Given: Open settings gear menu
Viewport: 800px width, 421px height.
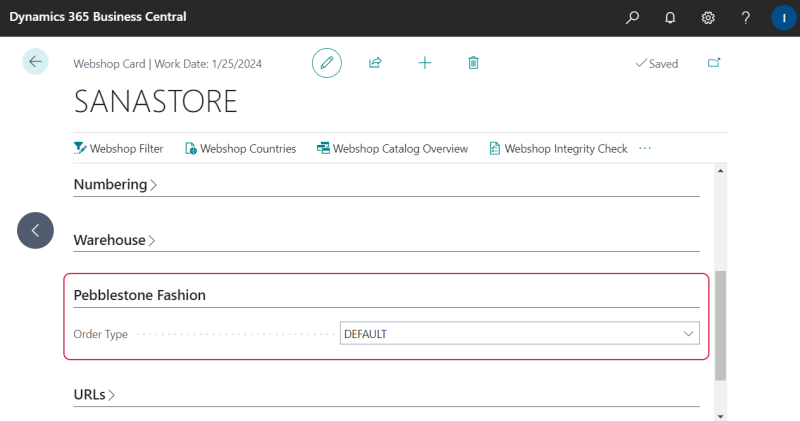Looking at the screenshot, I should tap(708, 18).
